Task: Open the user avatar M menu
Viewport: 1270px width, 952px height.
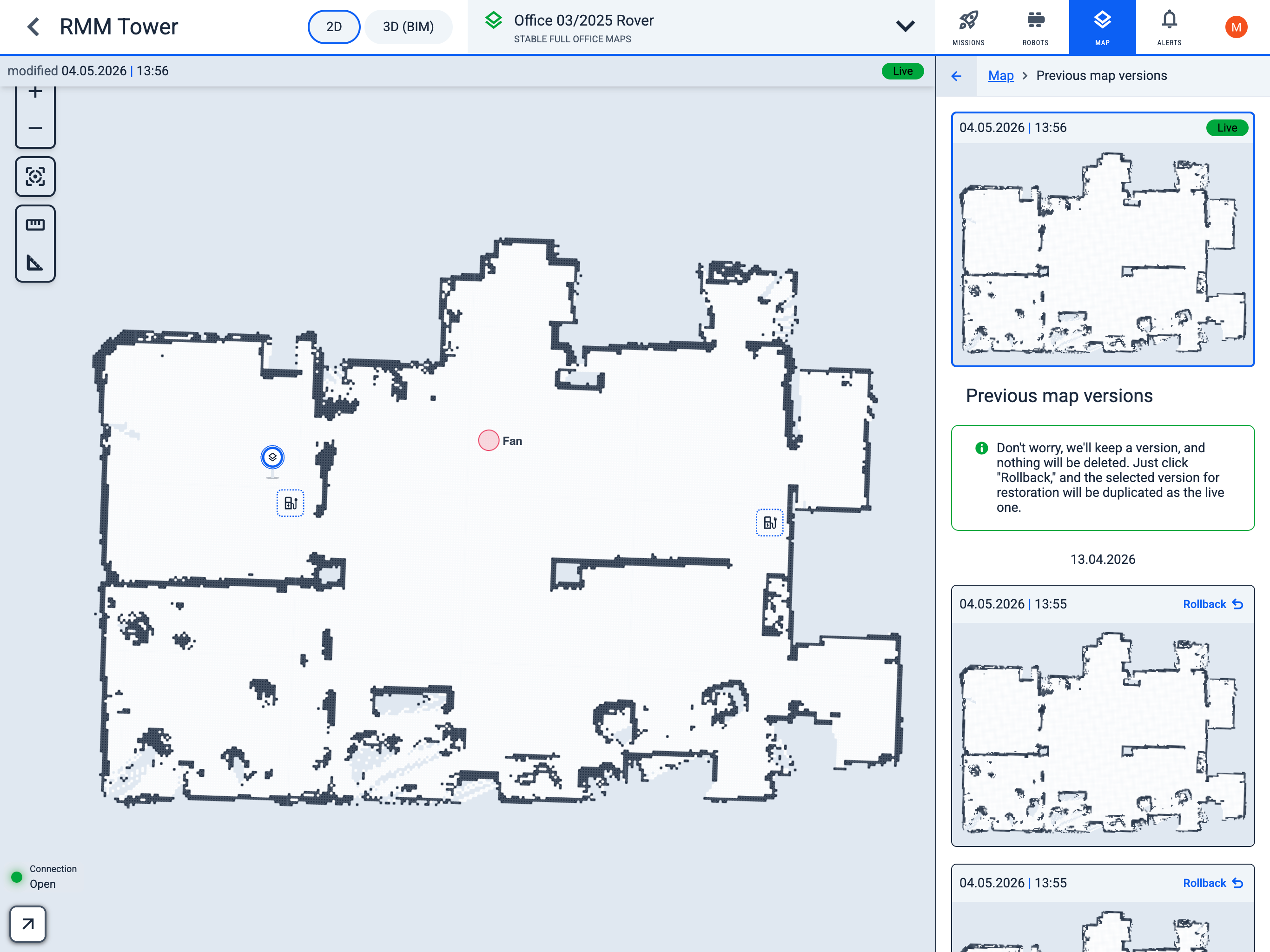Action: tap(1236, 27)
